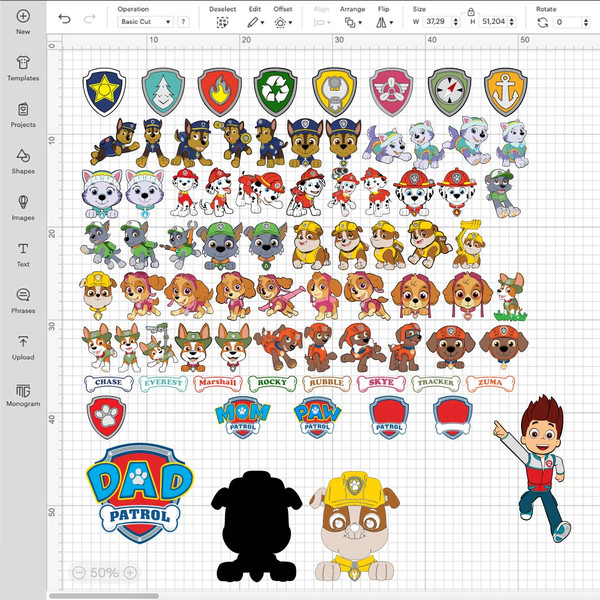Click the rotate angle input field
Viewport: 600px width, 600px height.
point(567,22)
